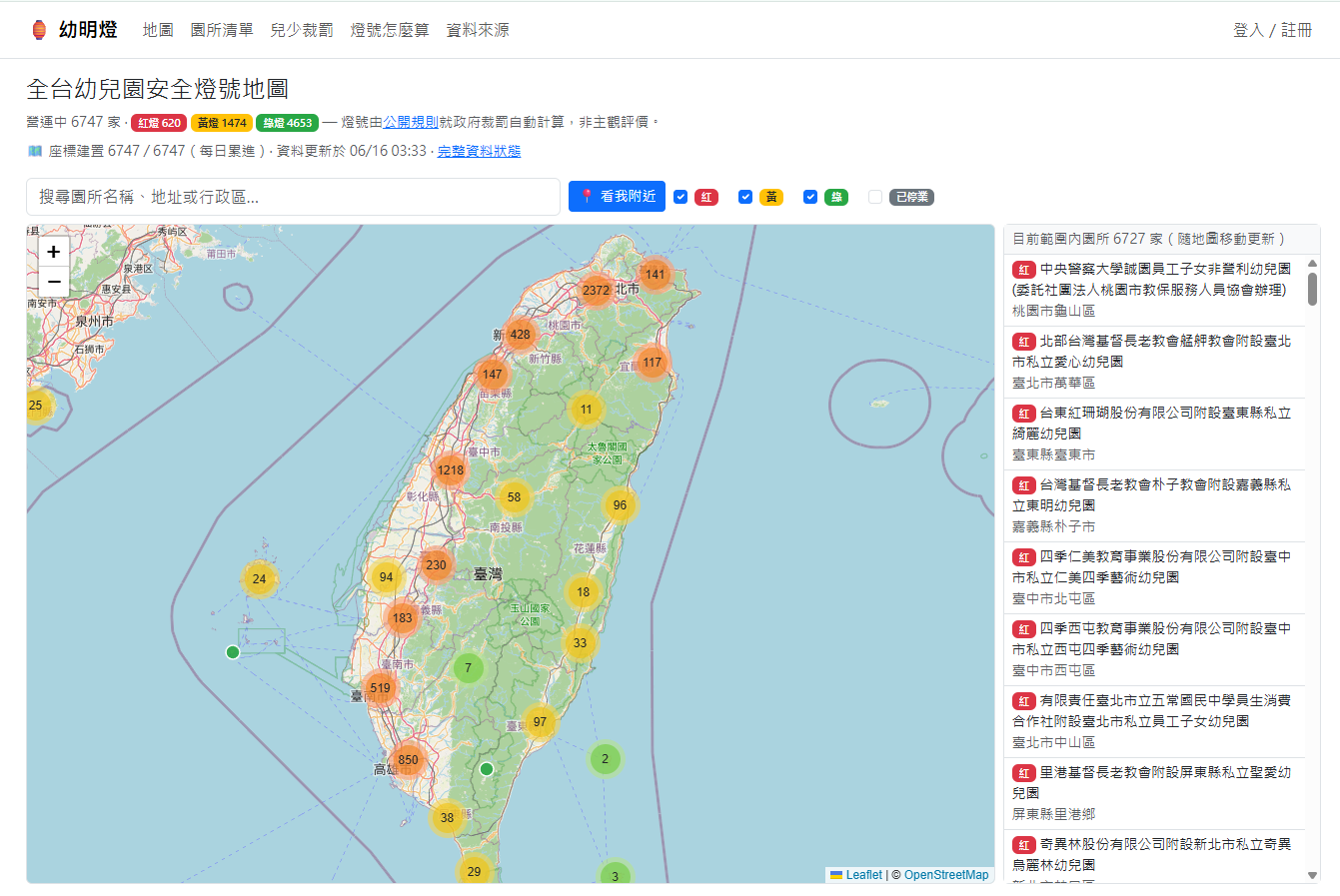Viewport: 1340px width, 896px height.
Task: Open the 96 cluster marker
Action: pos(621,504)
